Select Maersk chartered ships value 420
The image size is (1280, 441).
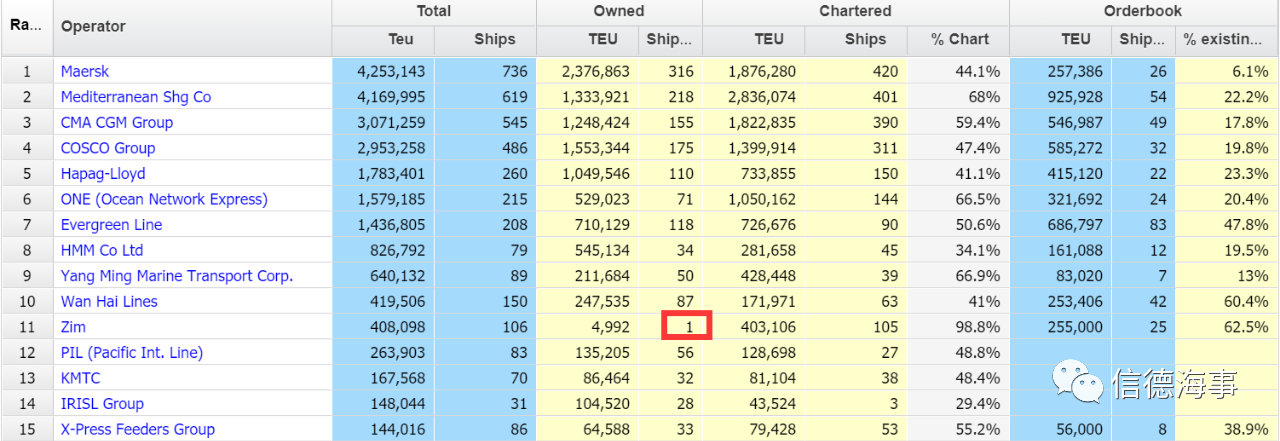[884, 71]
